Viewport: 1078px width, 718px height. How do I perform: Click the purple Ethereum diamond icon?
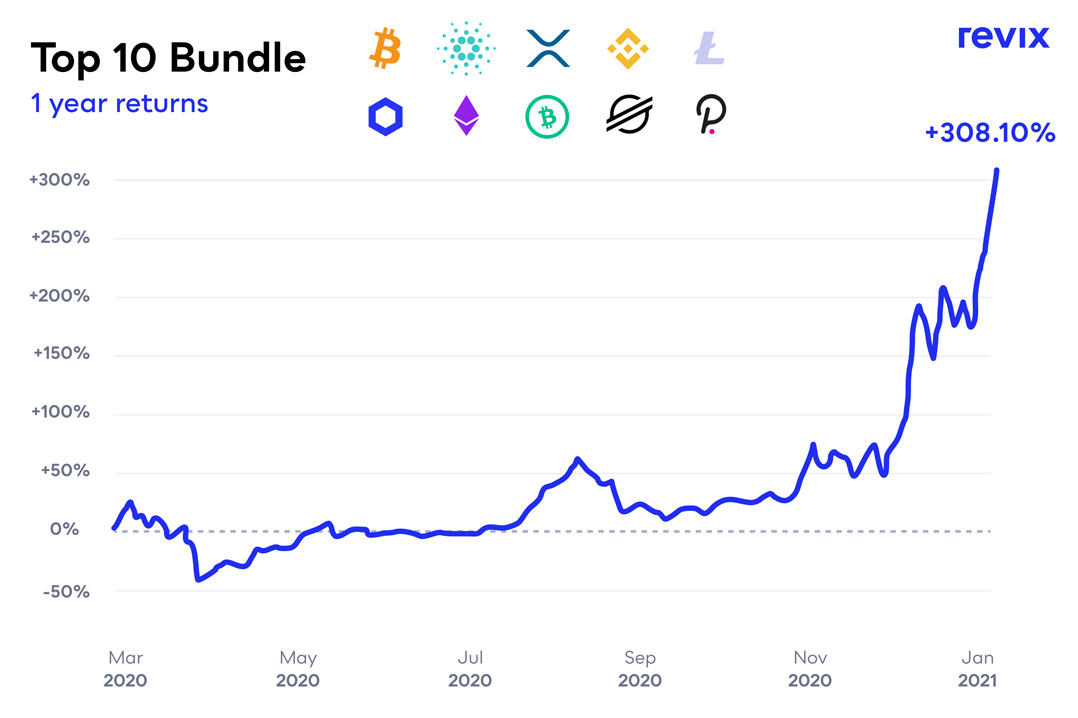(x=466, y=117)
